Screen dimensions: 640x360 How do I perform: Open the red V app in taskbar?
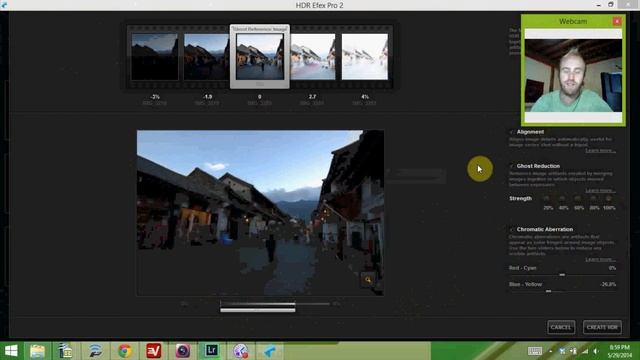click(x=153, y=351)
